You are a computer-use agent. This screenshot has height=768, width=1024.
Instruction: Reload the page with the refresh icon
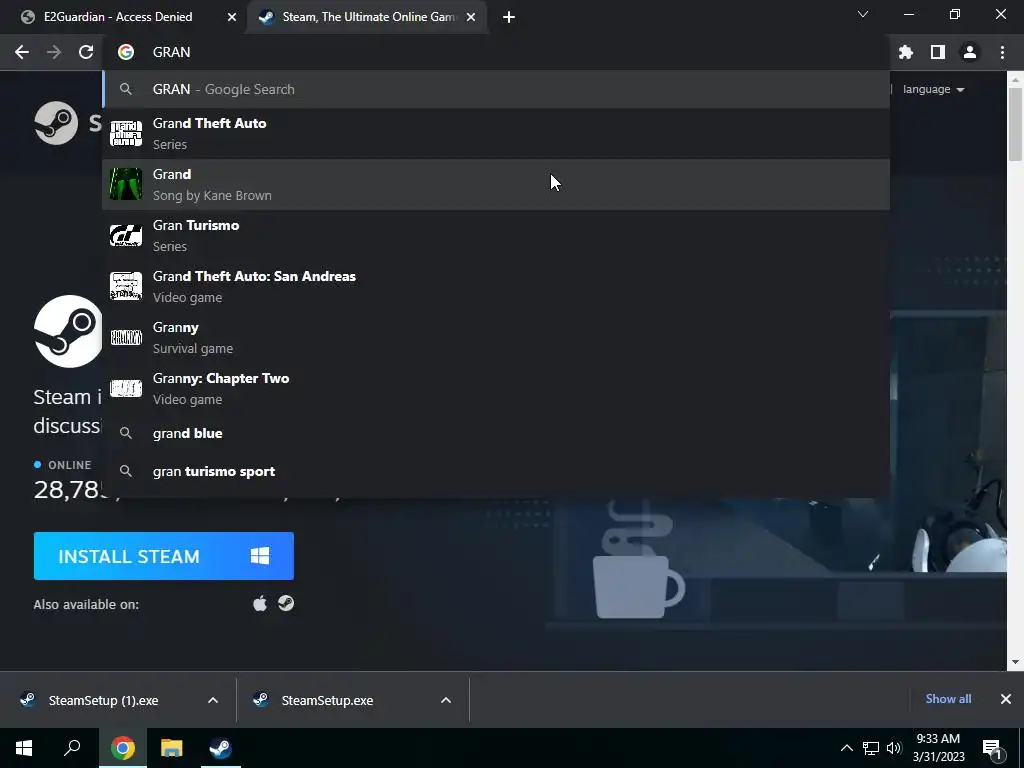pyautogui.click(x=86, y=52)
